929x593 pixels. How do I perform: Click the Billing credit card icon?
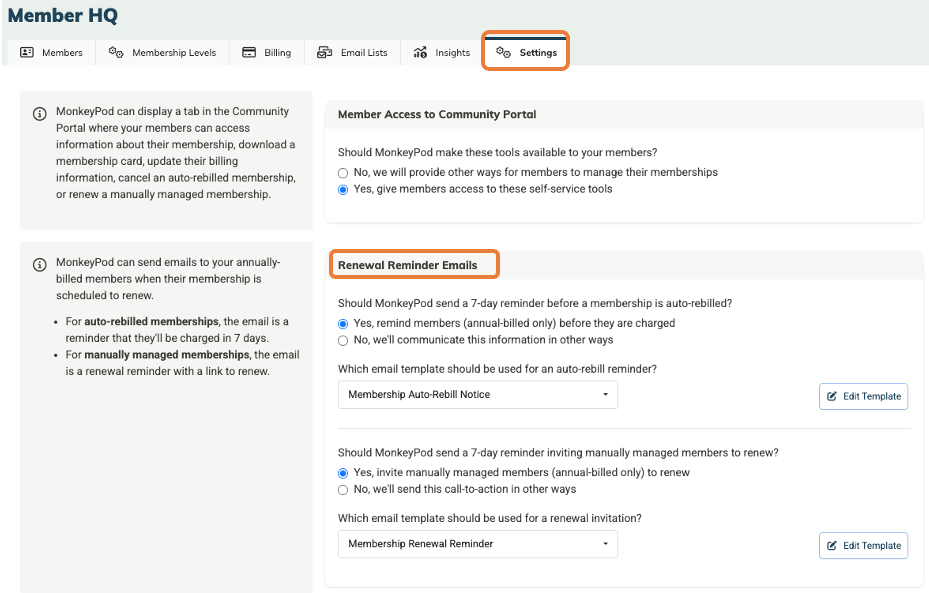pyautogui.click(x=249, y=52)
